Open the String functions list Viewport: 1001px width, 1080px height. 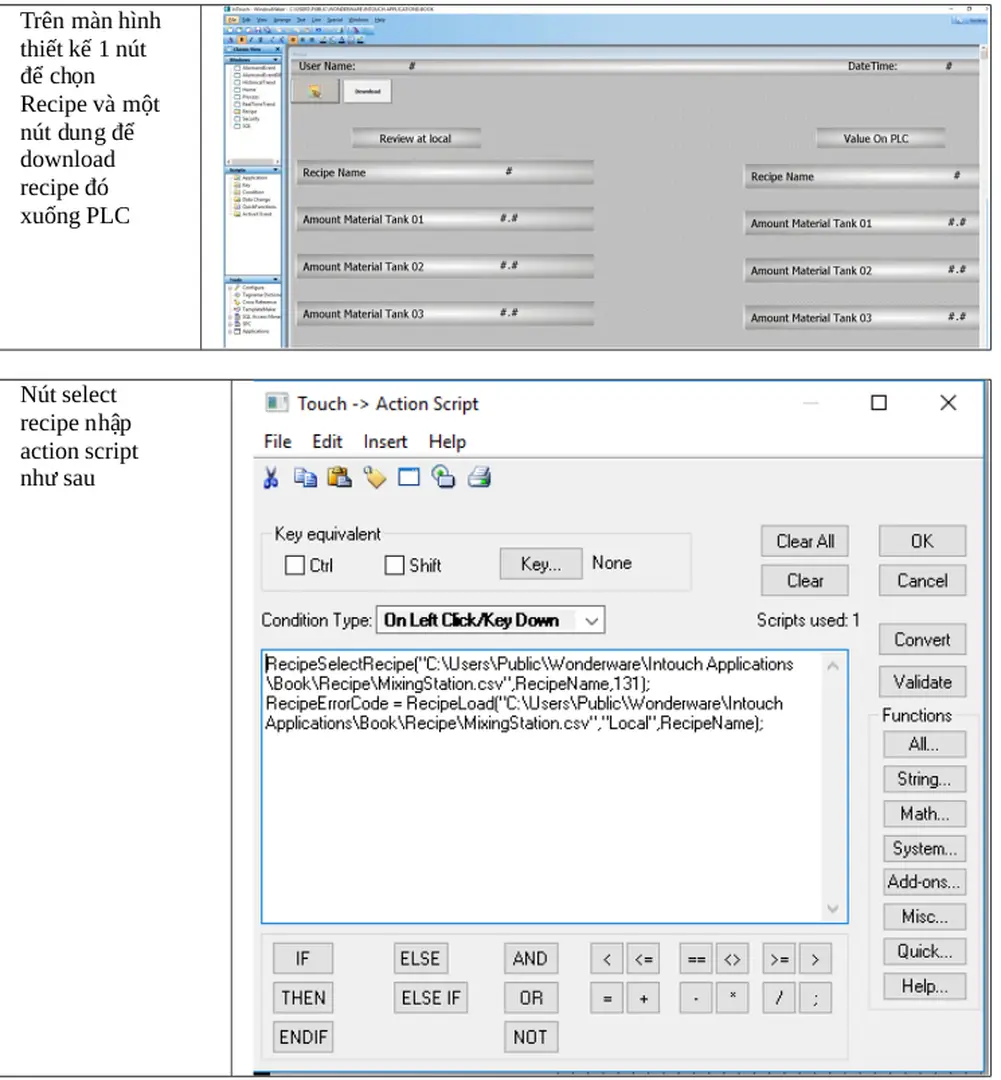(x=923, y=779)
